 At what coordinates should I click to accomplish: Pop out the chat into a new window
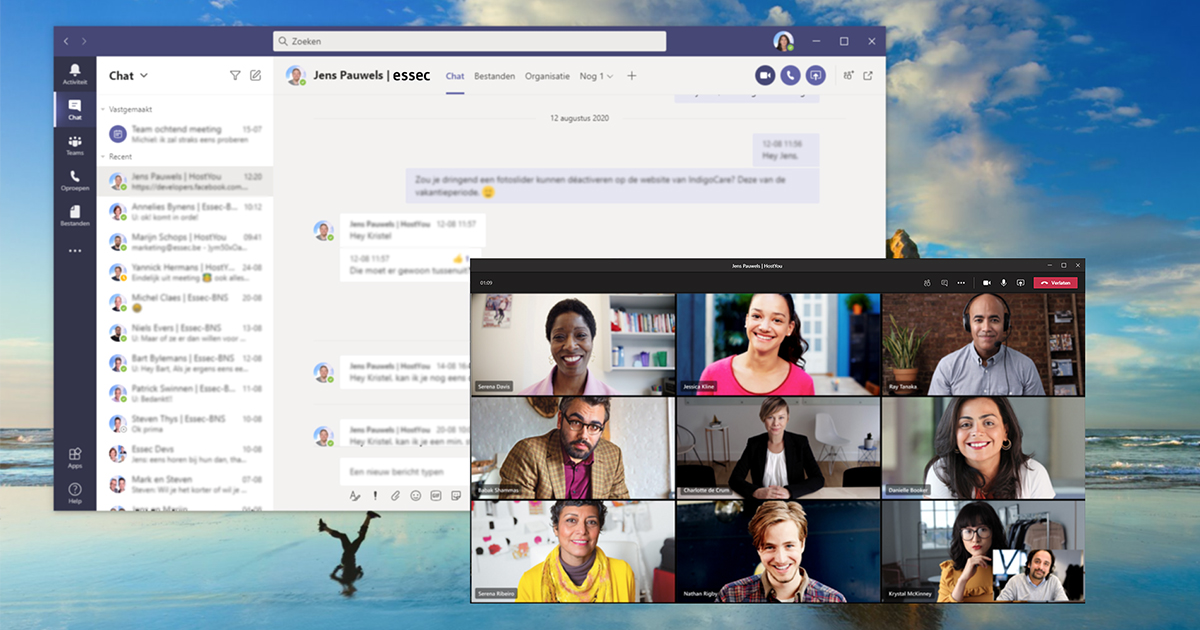tap(868, 75)
